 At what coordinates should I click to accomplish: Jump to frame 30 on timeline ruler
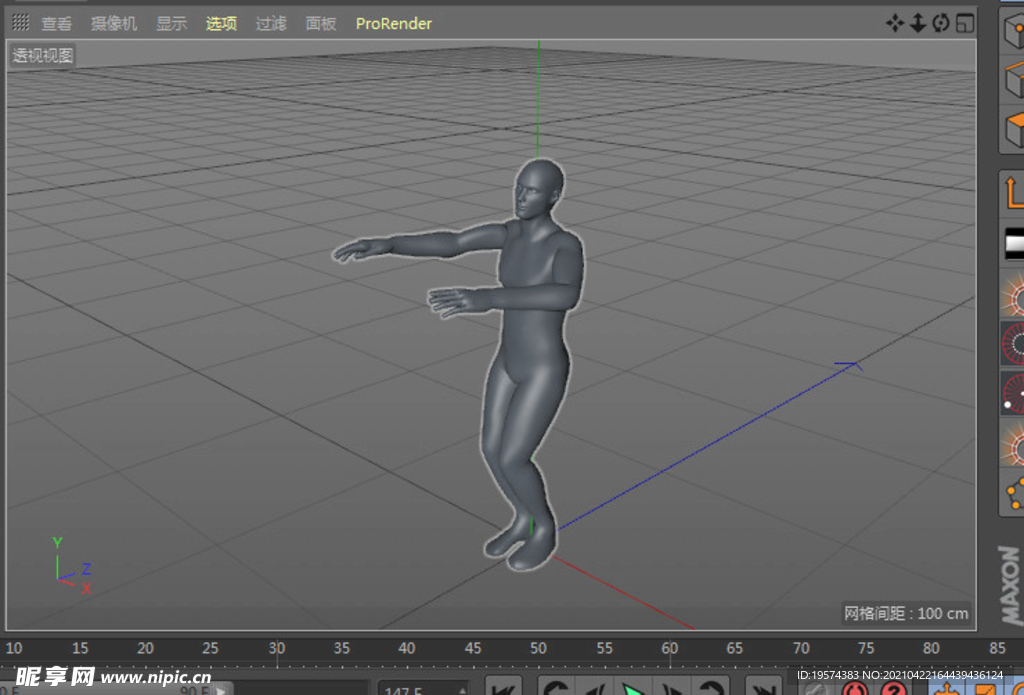click(277, 648)
